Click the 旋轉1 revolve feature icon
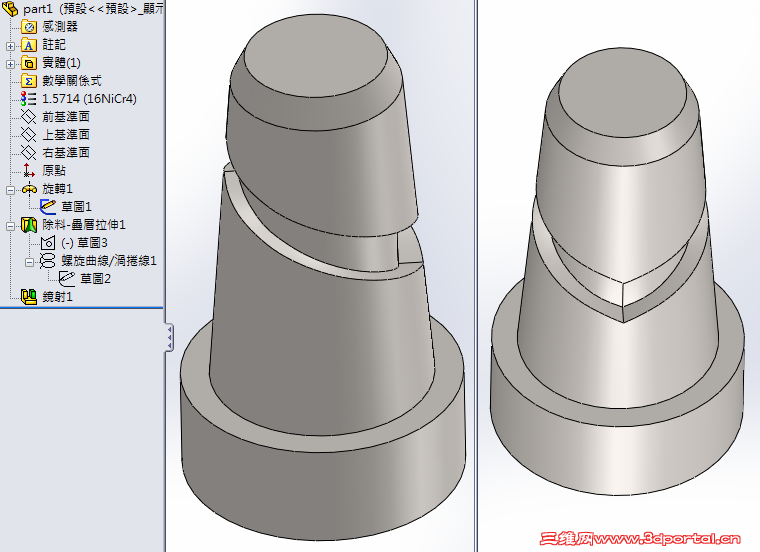The image size is (760, 552). pos(29,189)
